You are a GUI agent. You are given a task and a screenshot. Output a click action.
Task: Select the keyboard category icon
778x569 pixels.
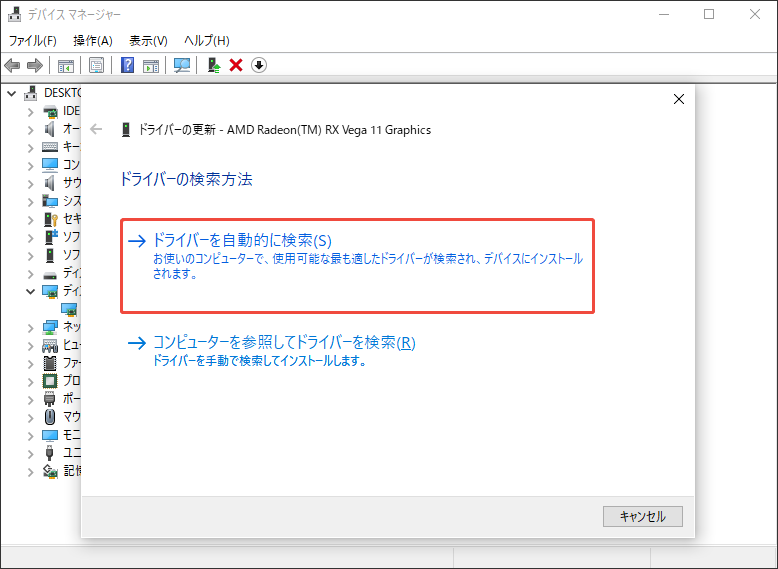[50, 147]
